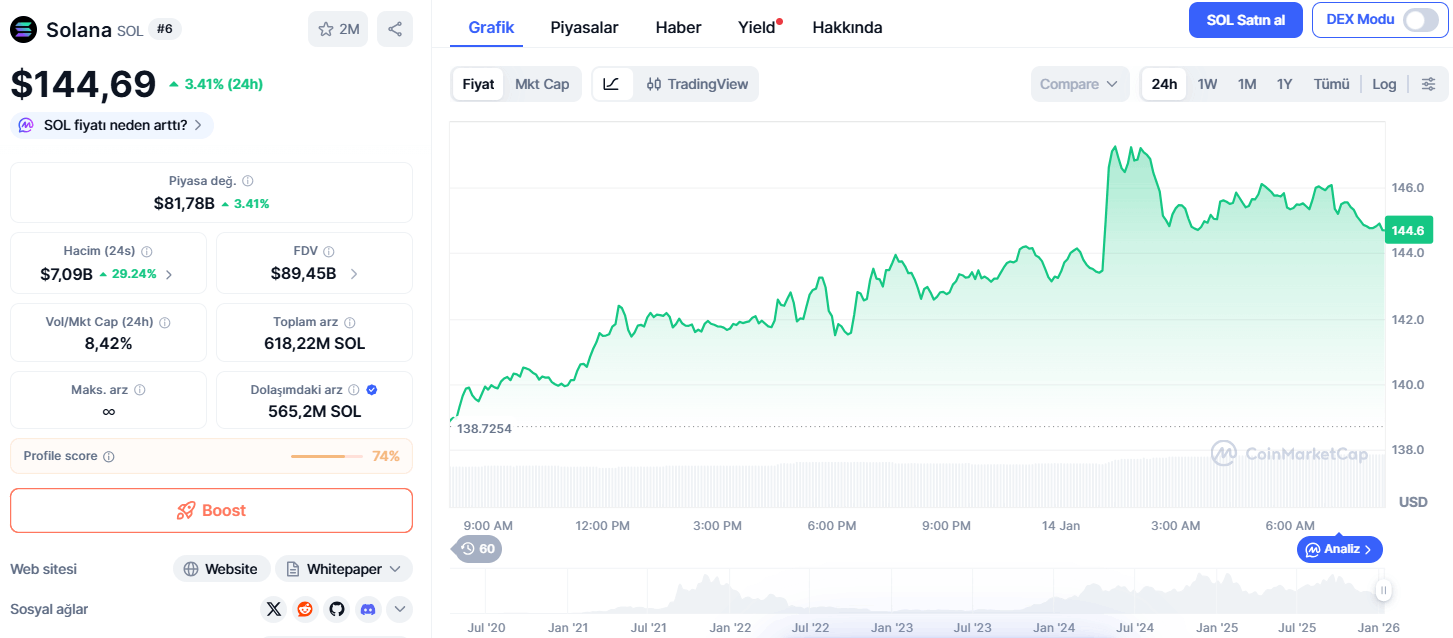
Task: Select the line chart type icon
Action: coord(611,84)
